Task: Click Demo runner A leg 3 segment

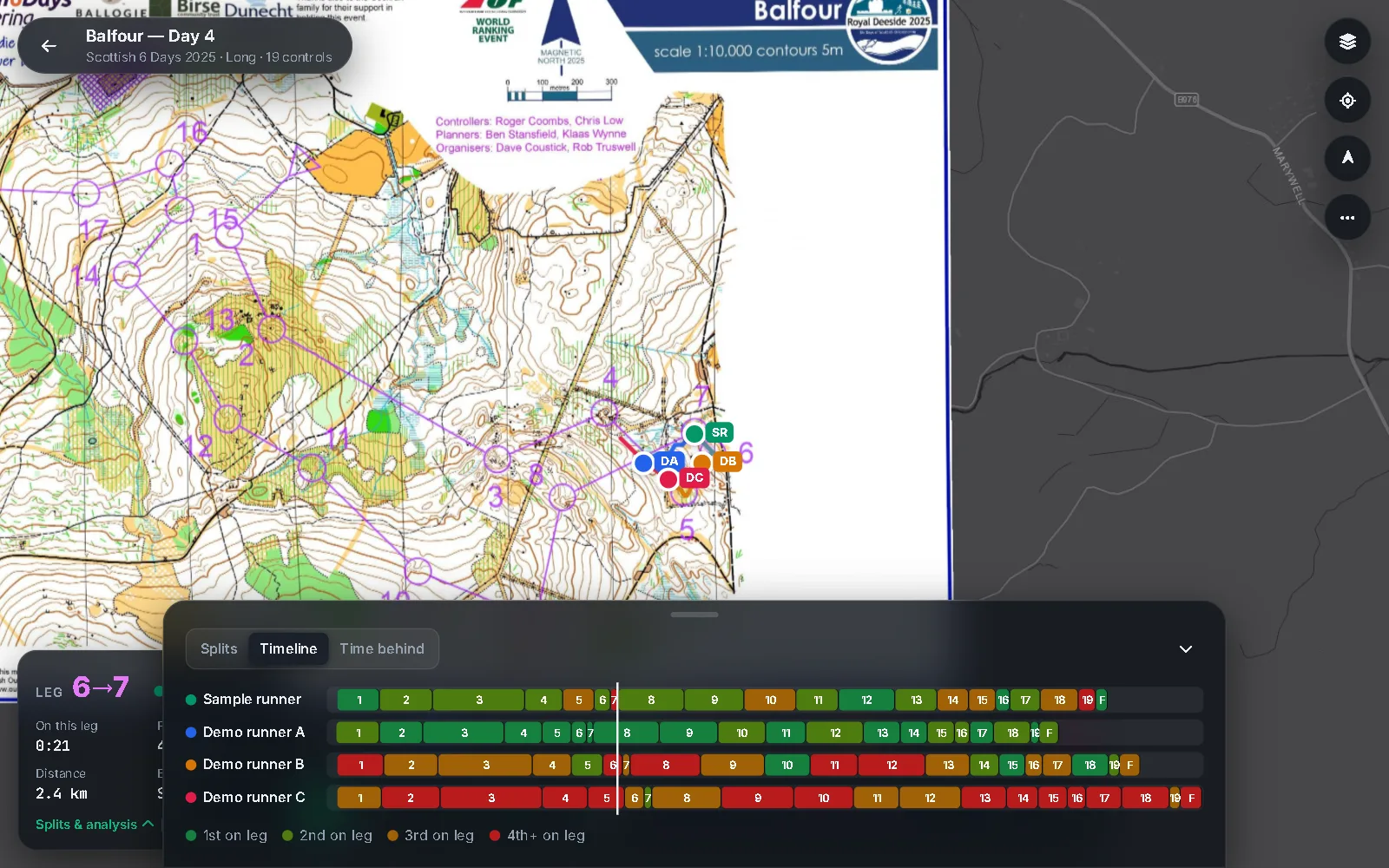Action: (464, 733)
